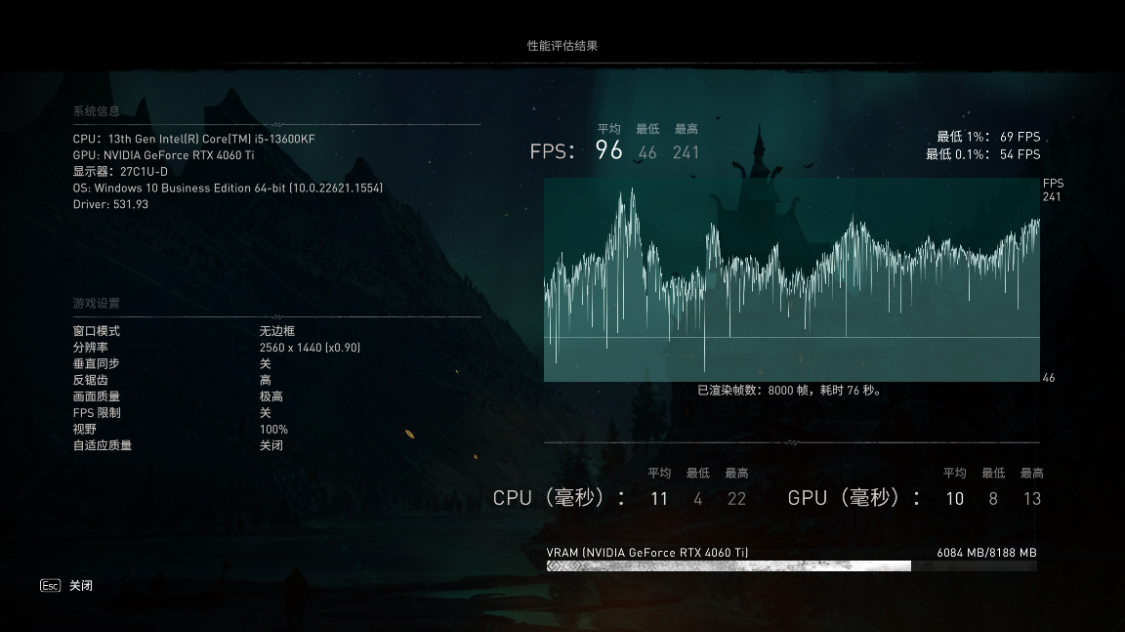Viewport: 1125px width, 632px height.
Task: Select the VRAM usage "6084 MB/8188 MB"
Action: [987, 552]
